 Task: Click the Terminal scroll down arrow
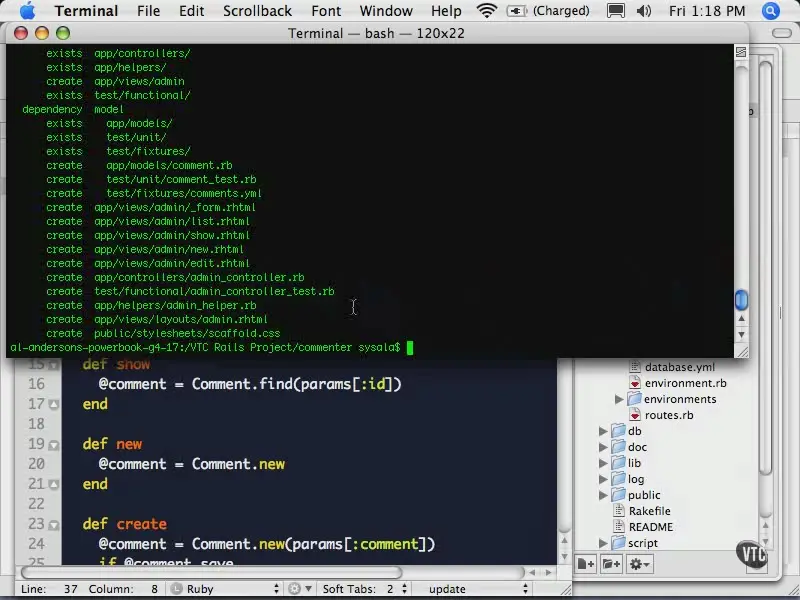741,334
